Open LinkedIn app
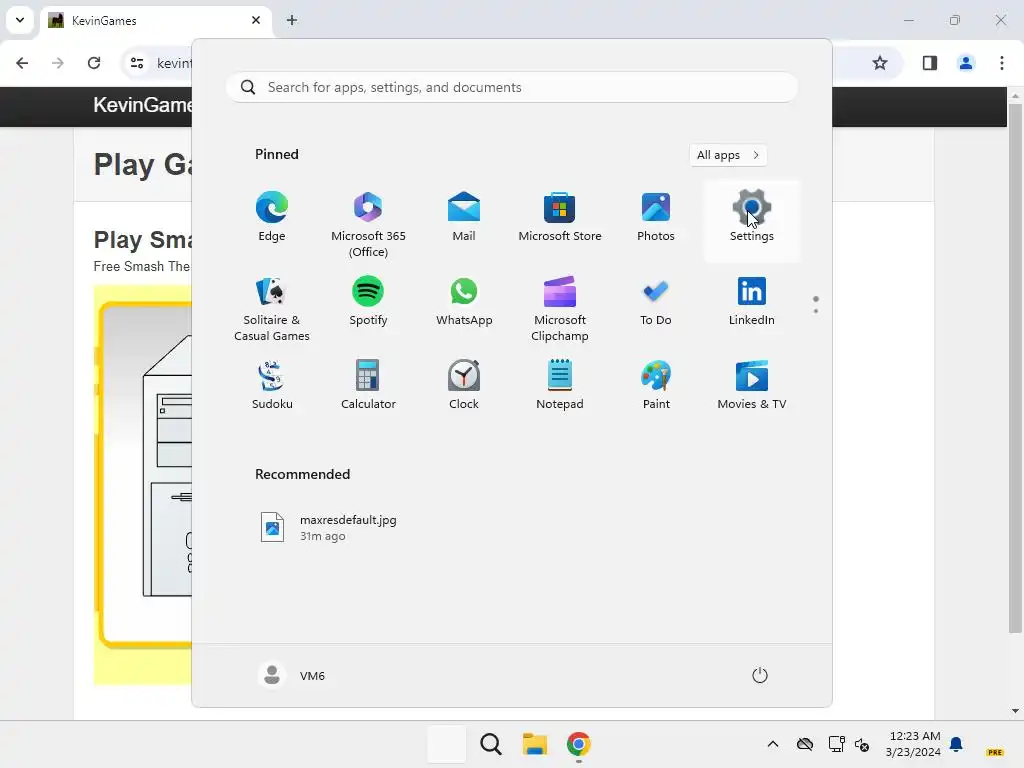Viewport: 1024px width, 768px height. point(752,301)
